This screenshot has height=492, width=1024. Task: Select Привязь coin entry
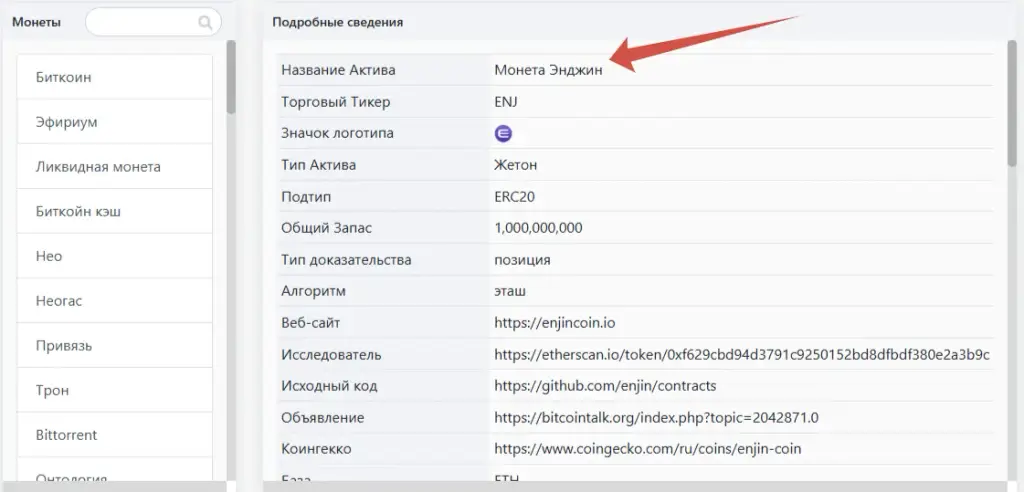click(114, 346)
